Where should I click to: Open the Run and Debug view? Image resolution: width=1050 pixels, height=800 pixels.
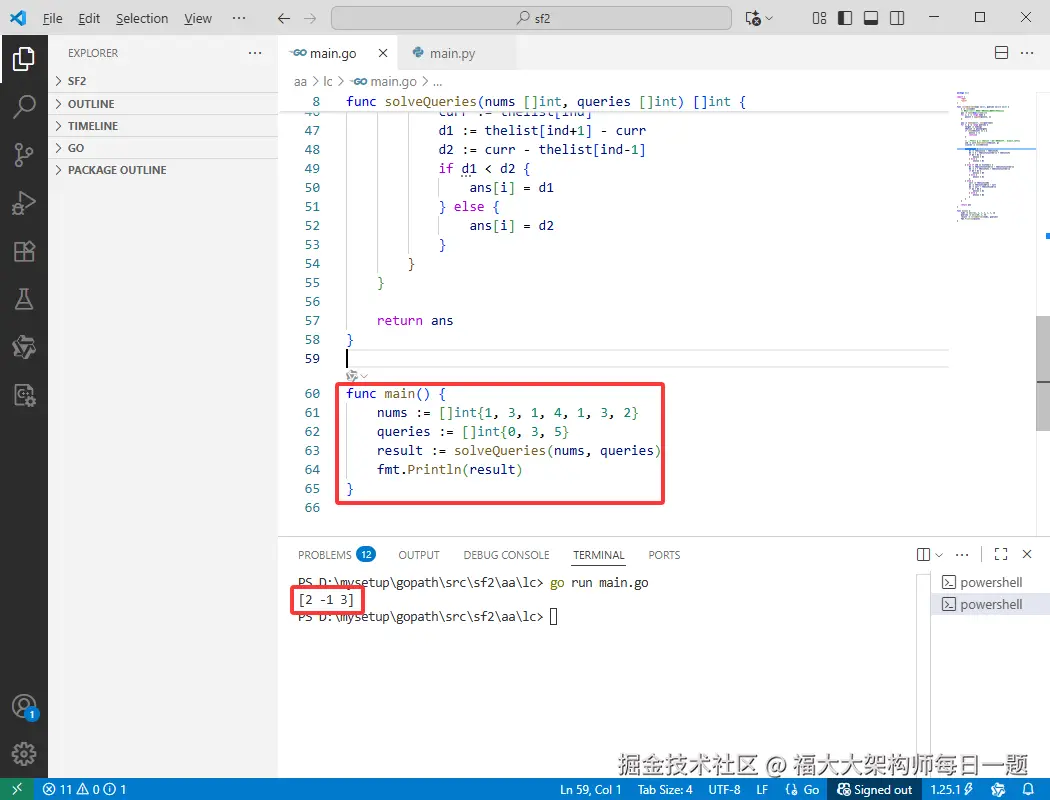23,203
